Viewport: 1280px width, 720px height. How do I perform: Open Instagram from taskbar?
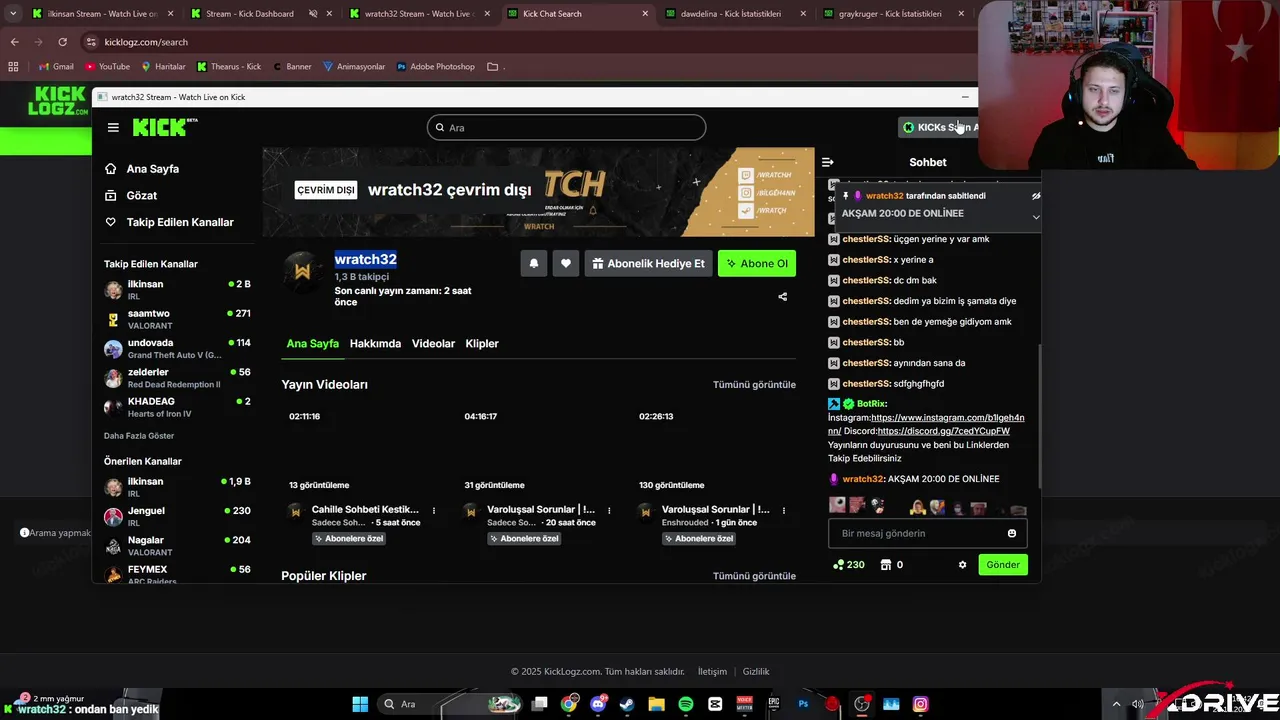tap(920, 704)
